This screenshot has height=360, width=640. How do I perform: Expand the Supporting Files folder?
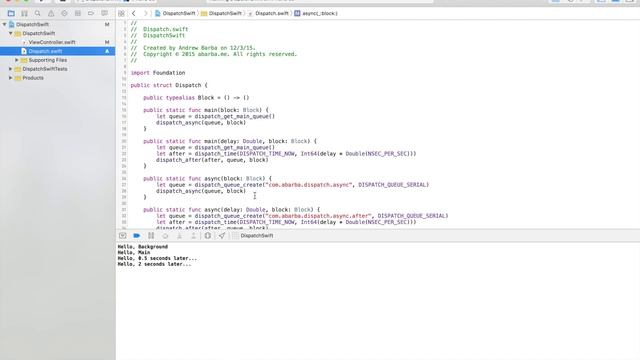pos(17,60)
